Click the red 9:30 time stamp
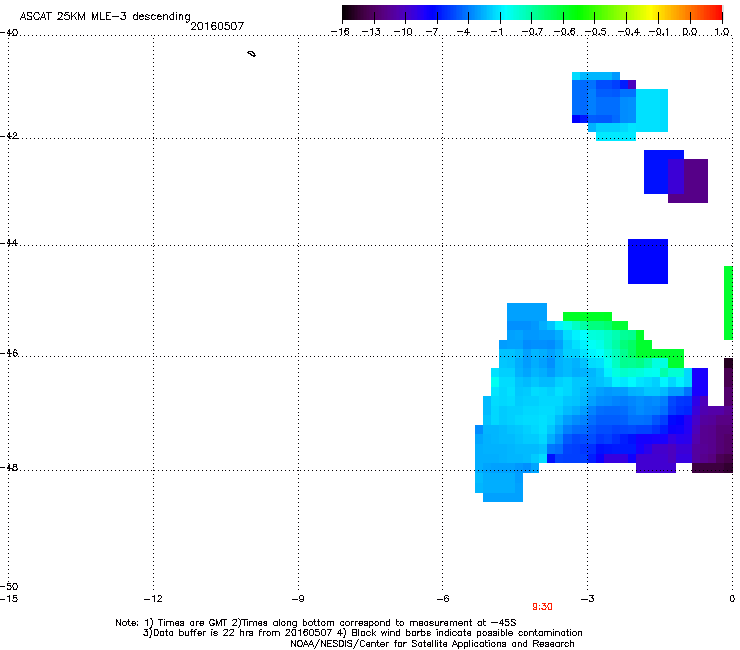The image size is (740, 650). click(x=542, y=607)
